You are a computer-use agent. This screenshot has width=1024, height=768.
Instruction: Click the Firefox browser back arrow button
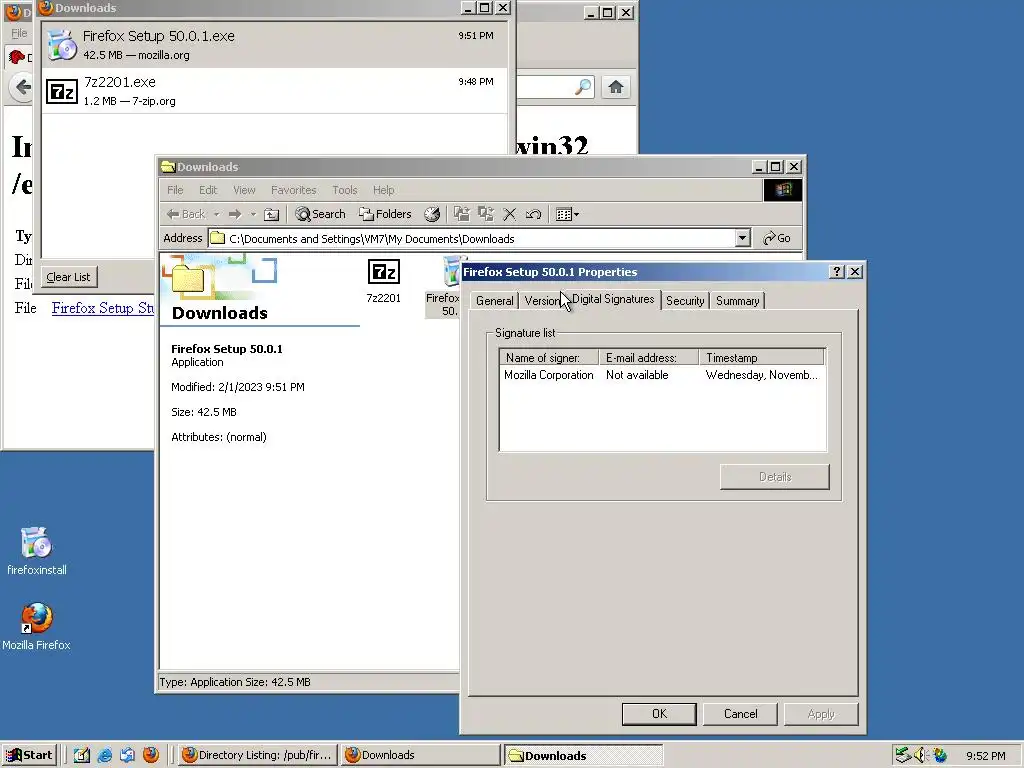click(22, 86)
